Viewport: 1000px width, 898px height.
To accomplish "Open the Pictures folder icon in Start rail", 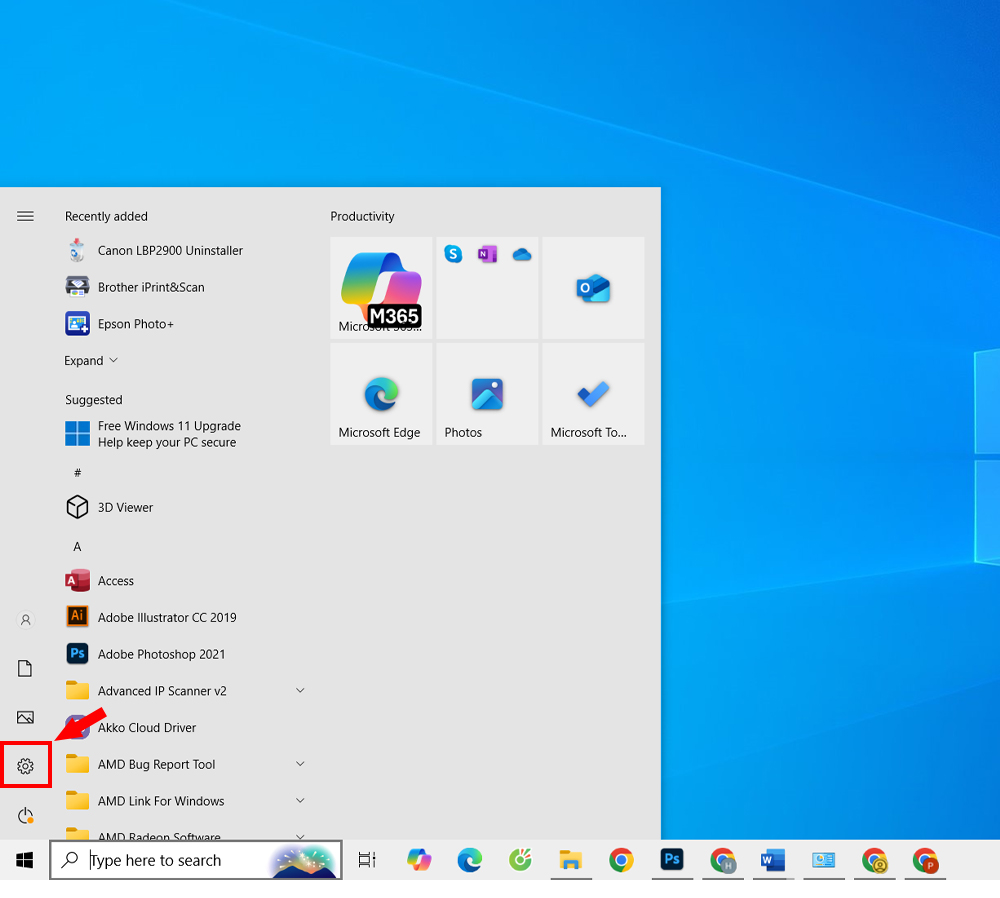I will [x=26, y=718].
